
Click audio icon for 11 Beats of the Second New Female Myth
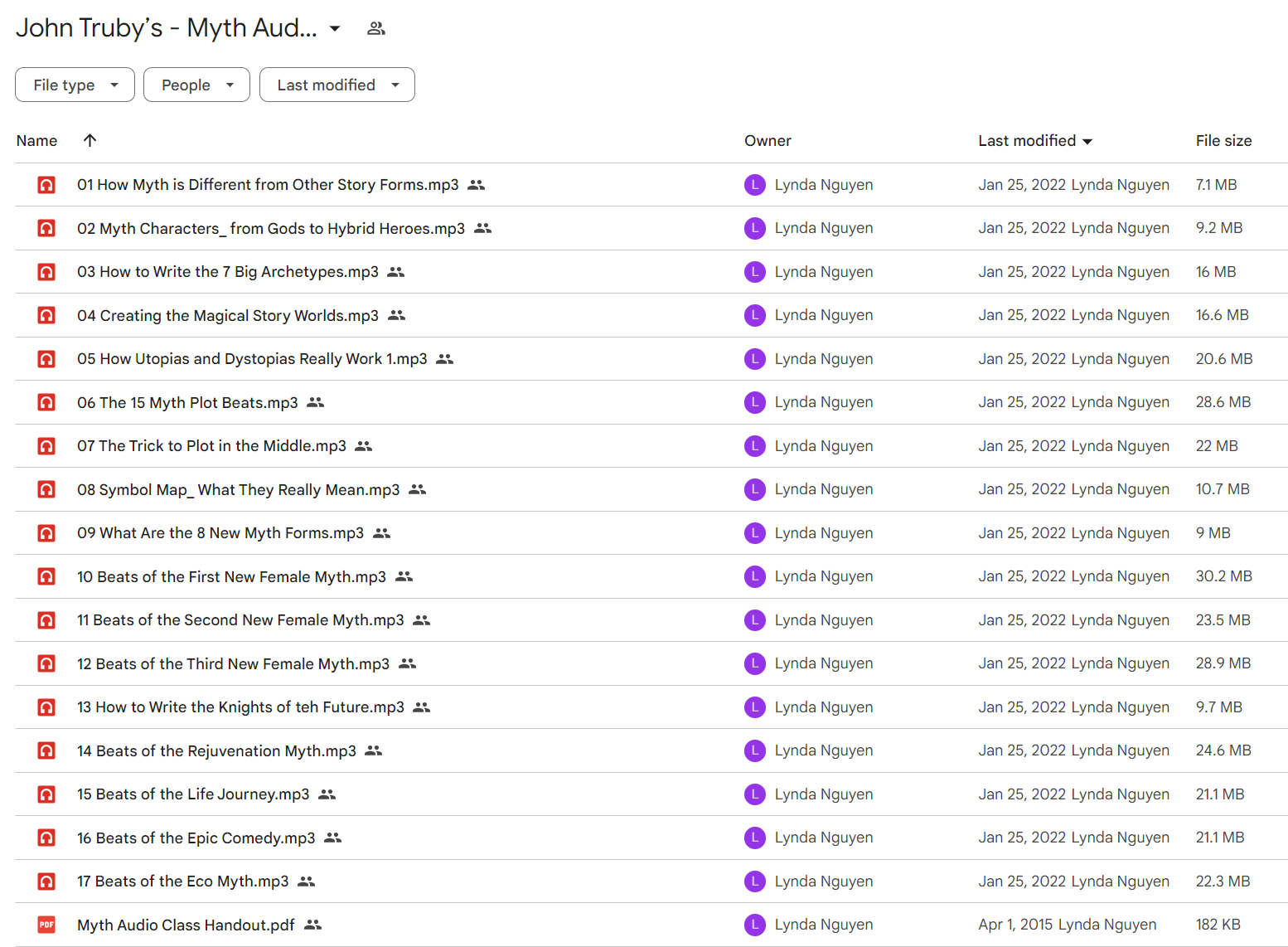(x=46, y=620)
